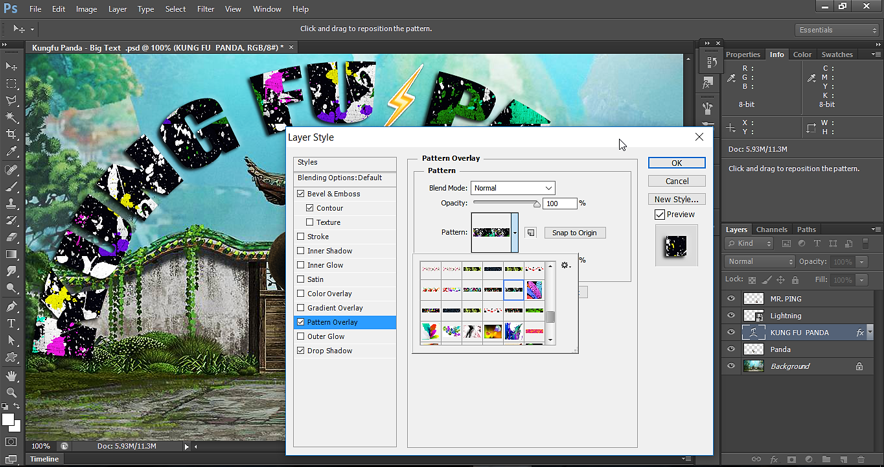The height and width of the screenshot is (467, 885).
Task: Hide the Lightning layer
Action: point(731,316)
